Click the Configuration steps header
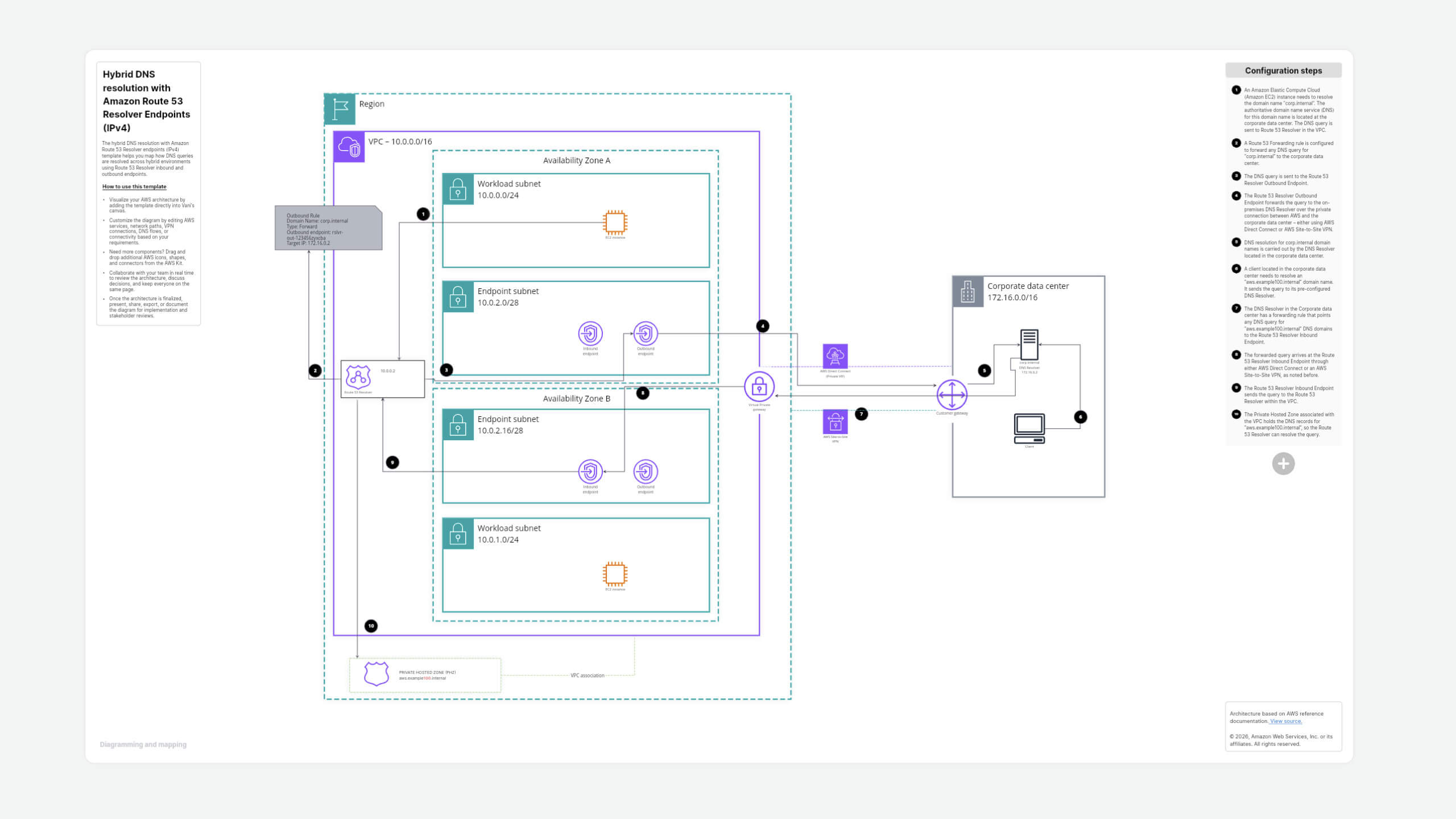Viewport: 1456px width, 819px height. pyautogui.click(x=1283, y=71)
